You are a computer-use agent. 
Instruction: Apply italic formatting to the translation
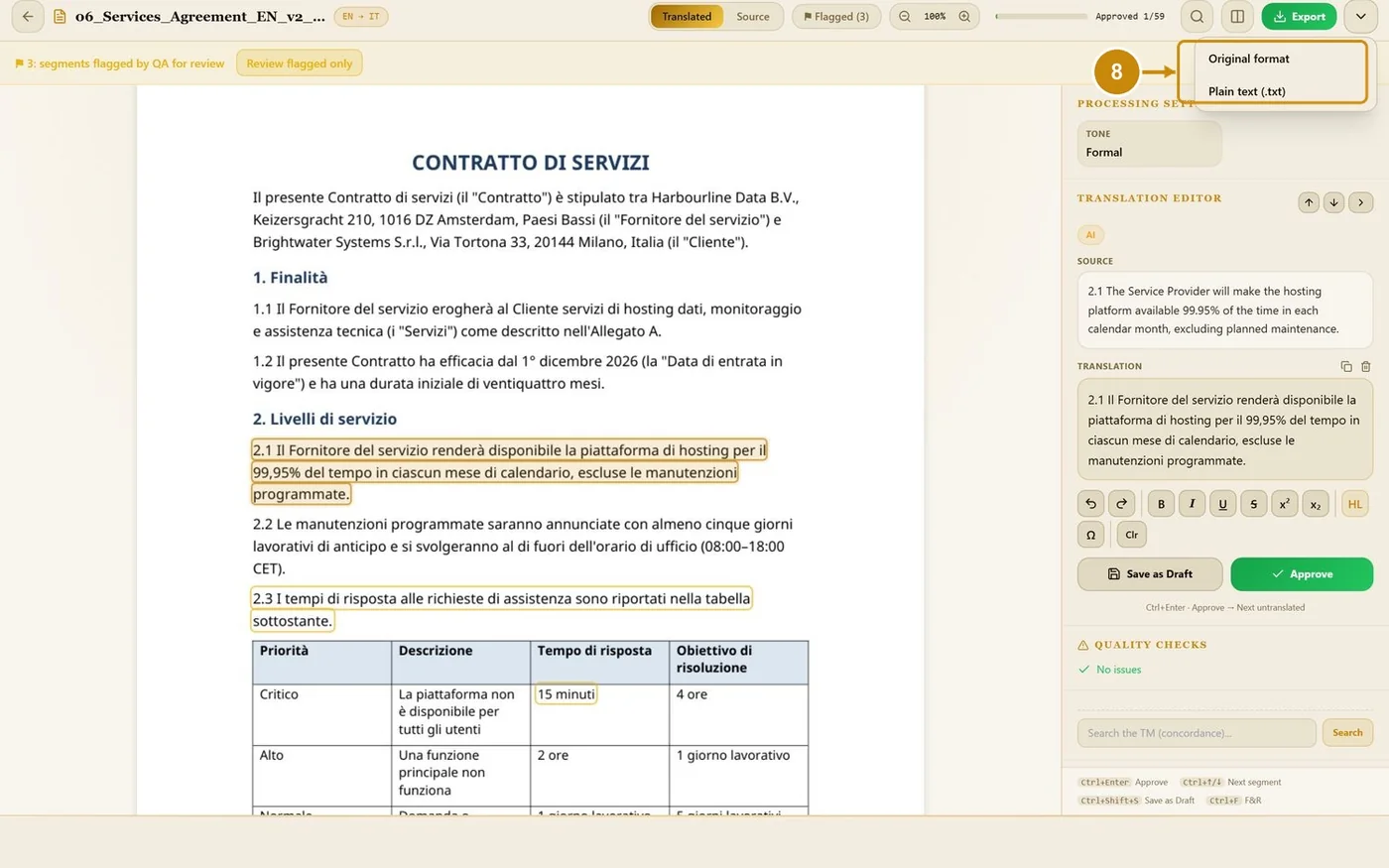tap(1192, 504)
